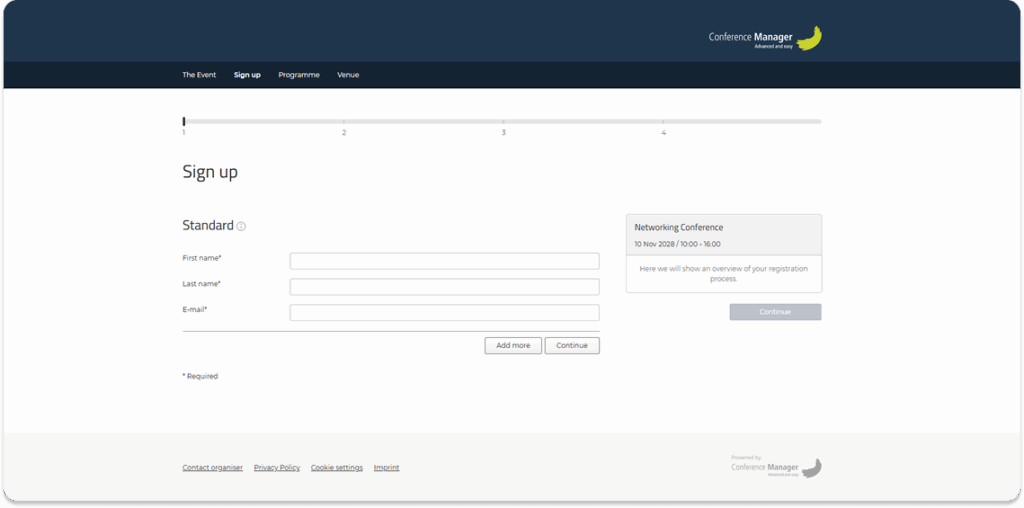
Task: Click the info icon next to Standard
Action: [x=241, y=227]
